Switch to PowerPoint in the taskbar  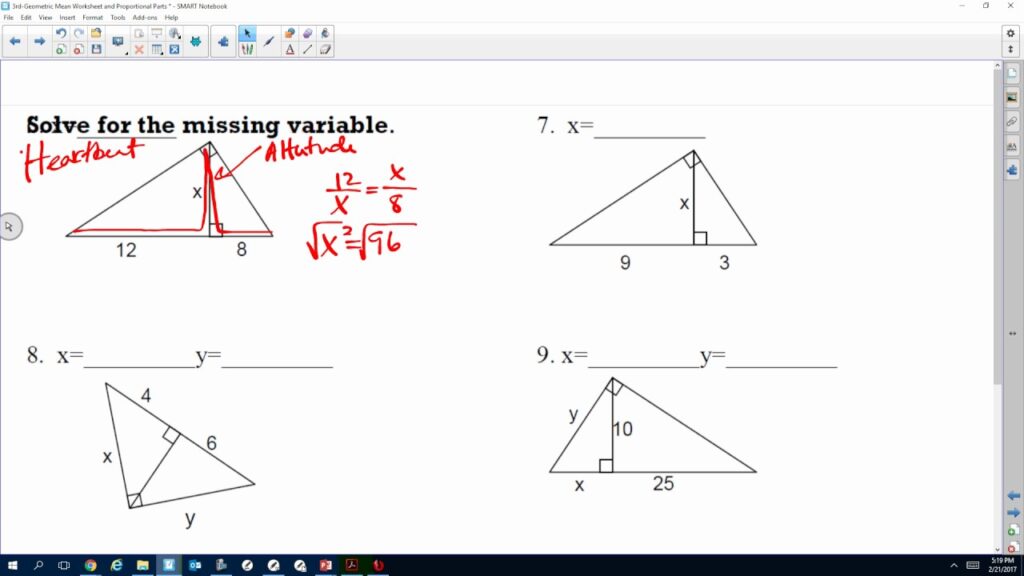(325, 565)
